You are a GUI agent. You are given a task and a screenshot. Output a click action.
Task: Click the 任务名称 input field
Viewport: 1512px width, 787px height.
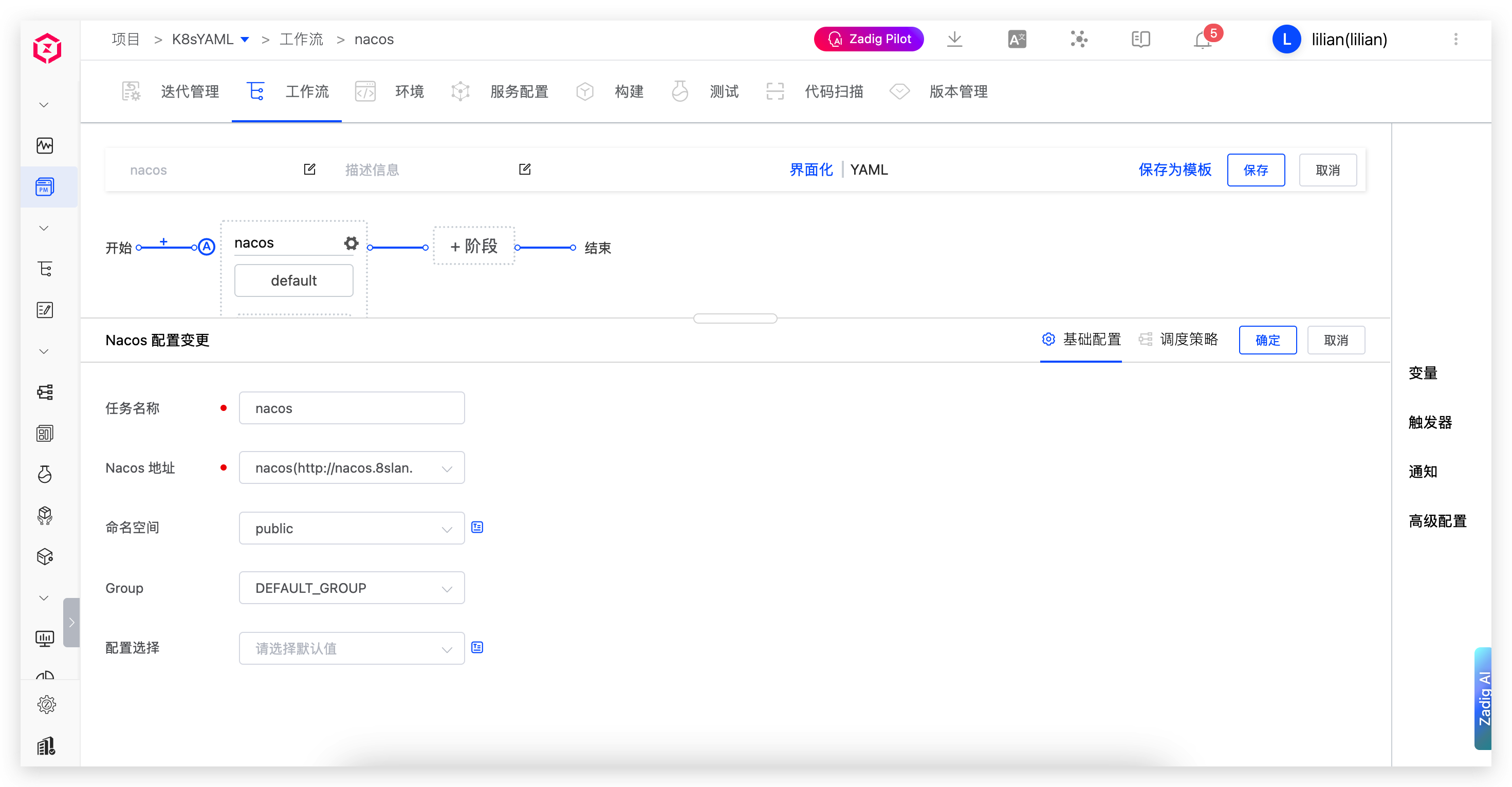[x=352, y=408]
